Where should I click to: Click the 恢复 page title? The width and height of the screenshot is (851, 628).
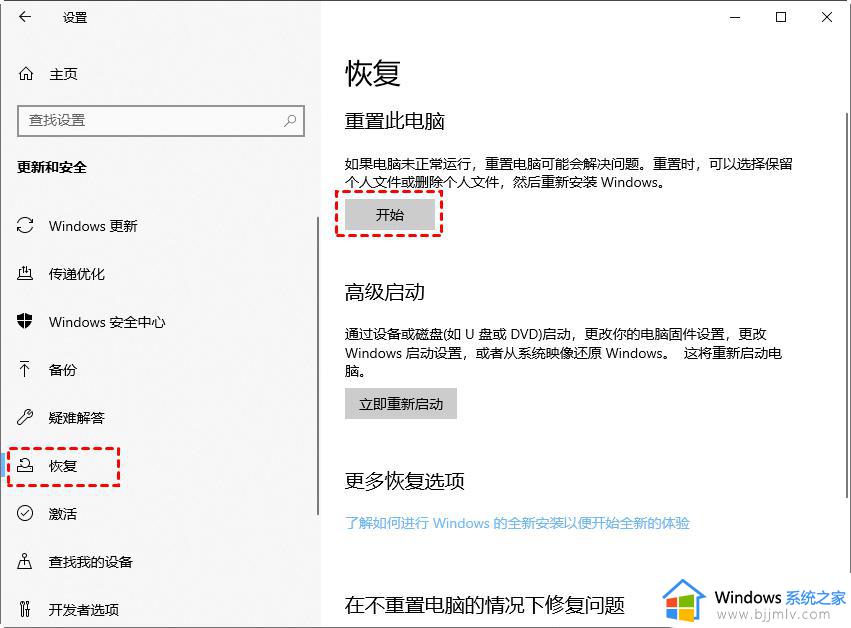point(373,73)
